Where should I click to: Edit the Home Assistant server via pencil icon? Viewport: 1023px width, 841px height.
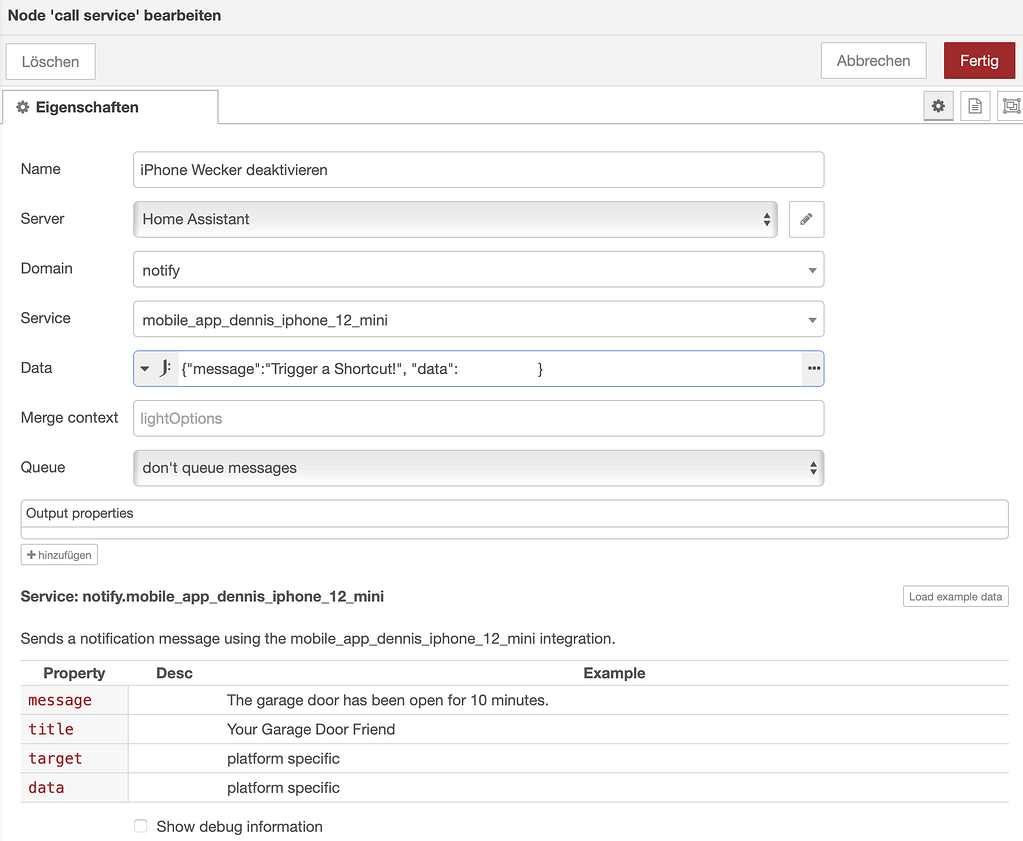pos(806,219)
